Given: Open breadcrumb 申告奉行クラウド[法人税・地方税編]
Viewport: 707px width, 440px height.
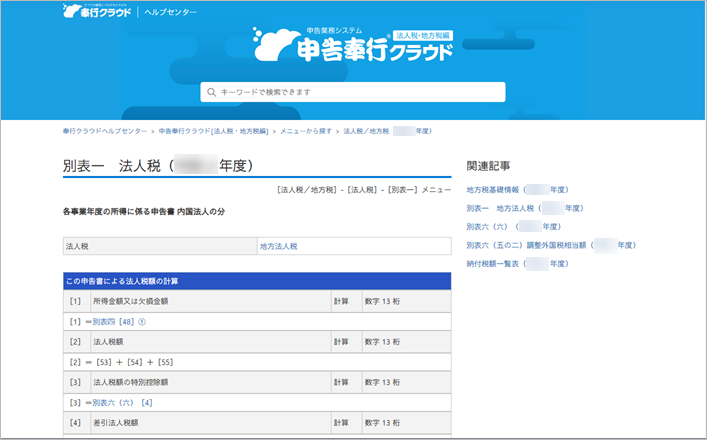Looking at the screenshot, I should coord(213,131).
